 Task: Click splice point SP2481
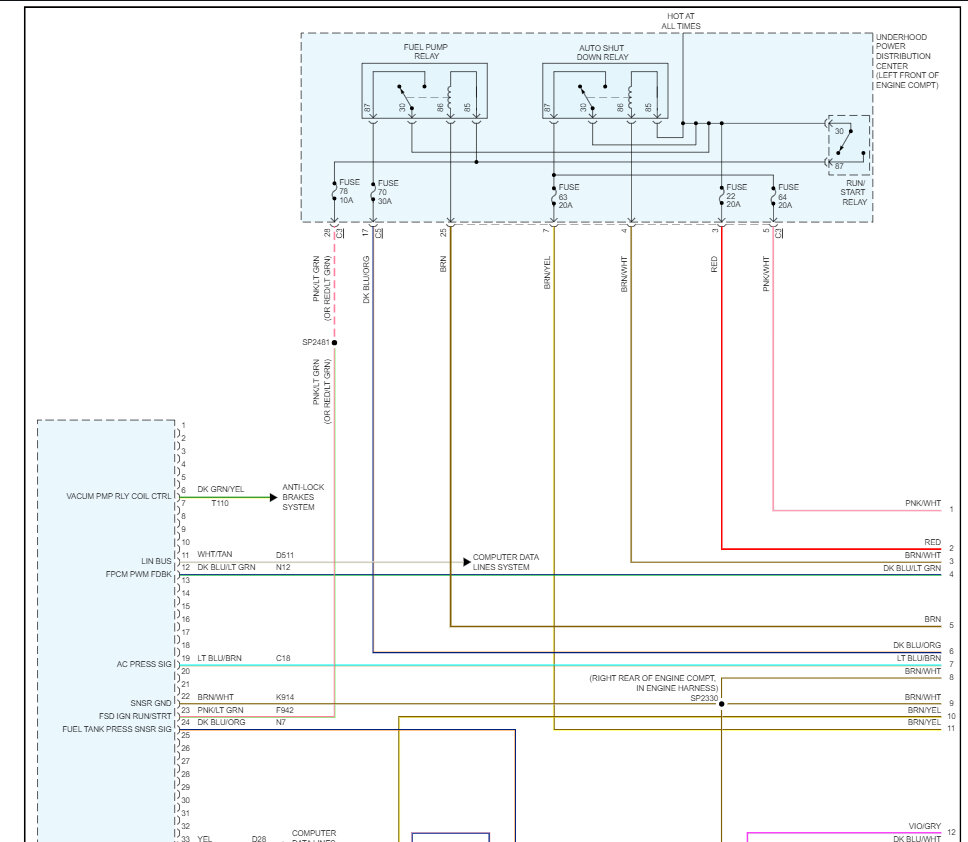[334, 342]
